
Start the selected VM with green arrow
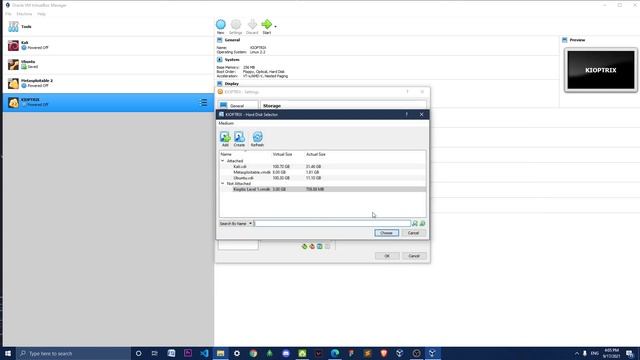coord(267,27)
